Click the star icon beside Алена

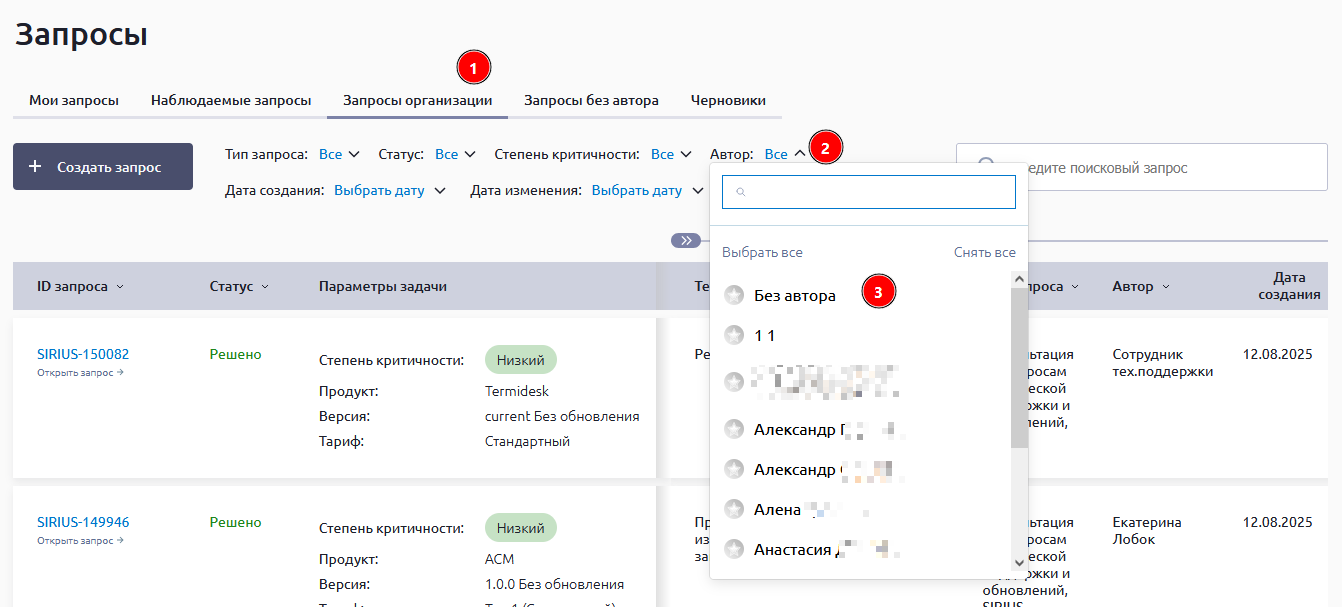coord(734,509)
